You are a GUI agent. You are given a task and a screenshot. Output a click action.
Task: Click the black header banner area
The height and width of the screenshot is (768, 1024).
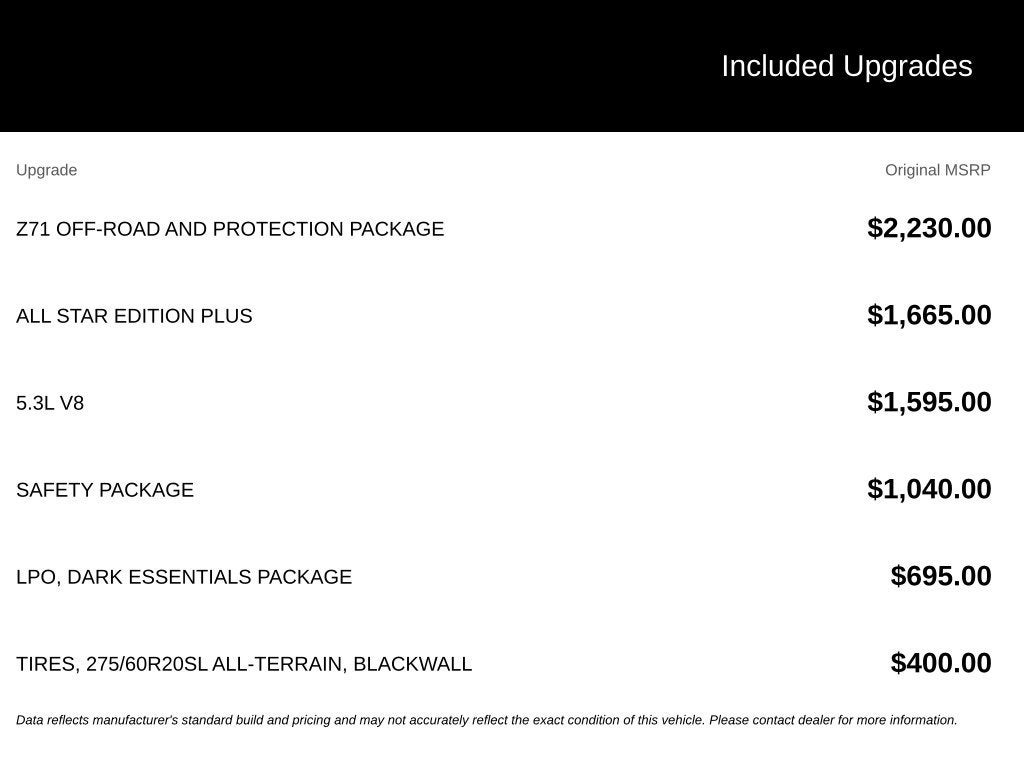512,65
